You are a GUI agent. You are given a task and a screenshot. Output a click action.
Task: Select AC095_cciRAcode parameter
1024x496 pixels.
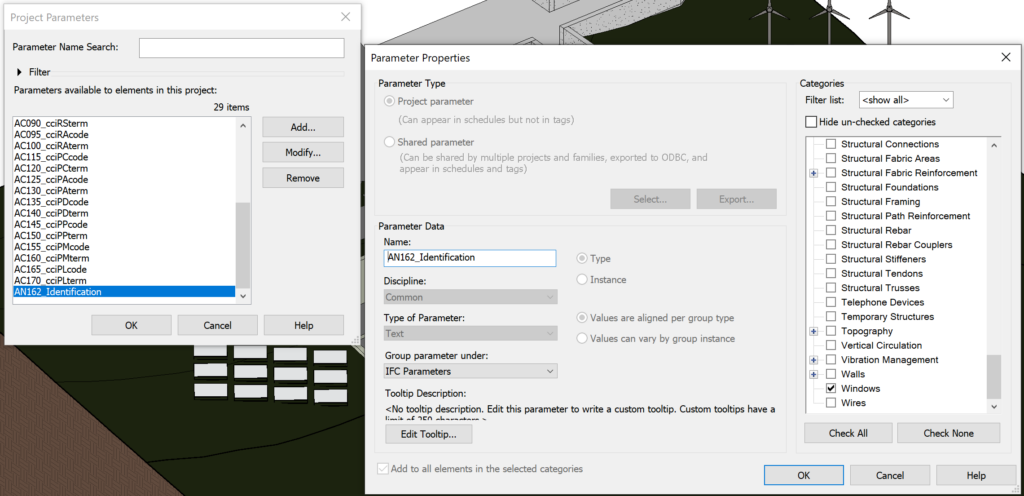[124, 134]
